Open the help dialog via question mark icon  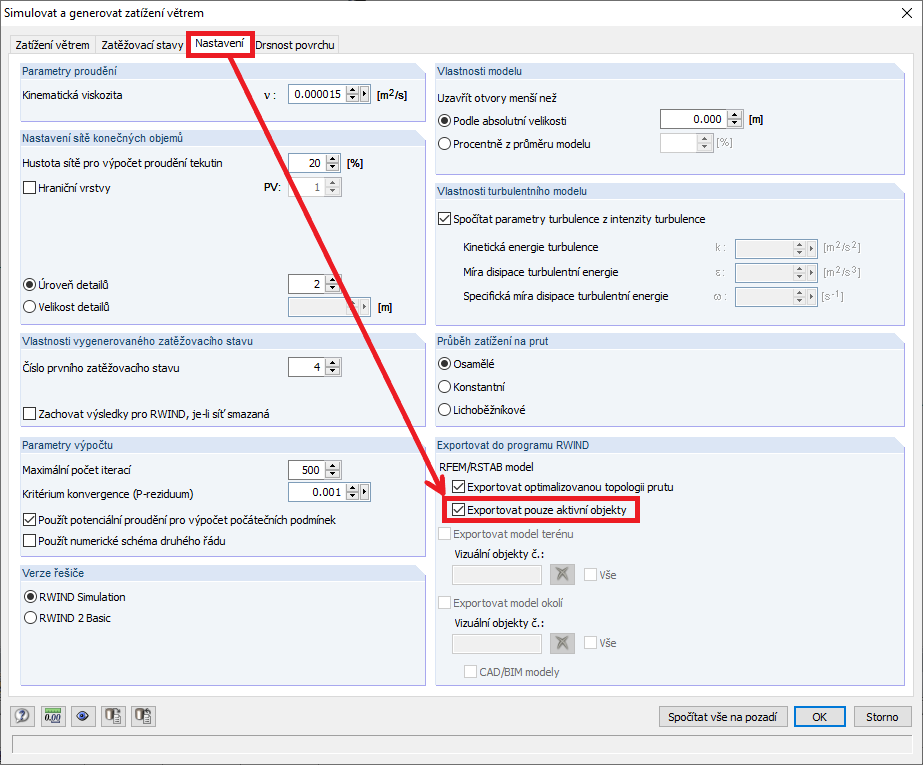coord(22,716)
